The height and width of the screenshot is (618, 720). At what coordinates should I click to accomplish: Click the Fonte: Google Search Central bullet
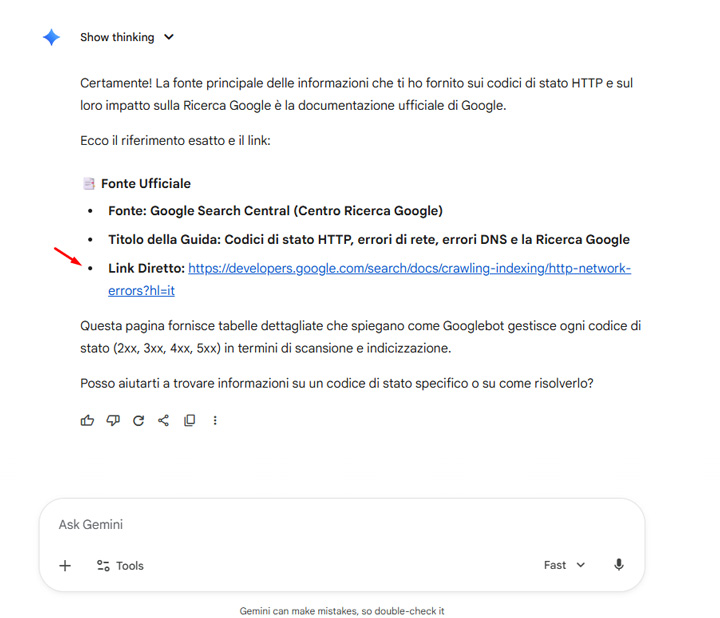tap(275, 212)
